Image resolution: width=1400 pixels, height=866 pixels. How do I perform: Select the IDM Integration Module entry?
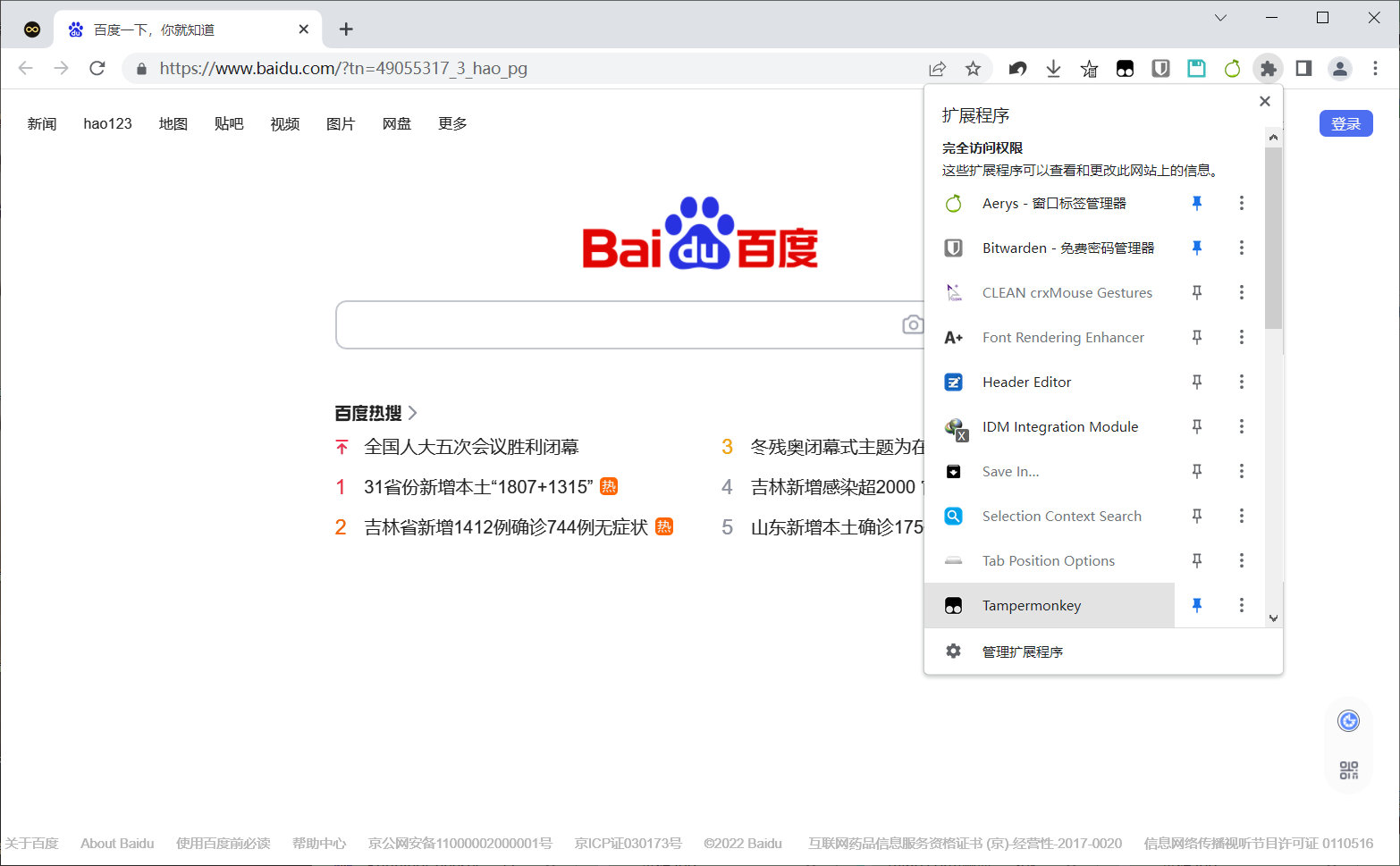pyautogui.click(x=1050, y=427)
